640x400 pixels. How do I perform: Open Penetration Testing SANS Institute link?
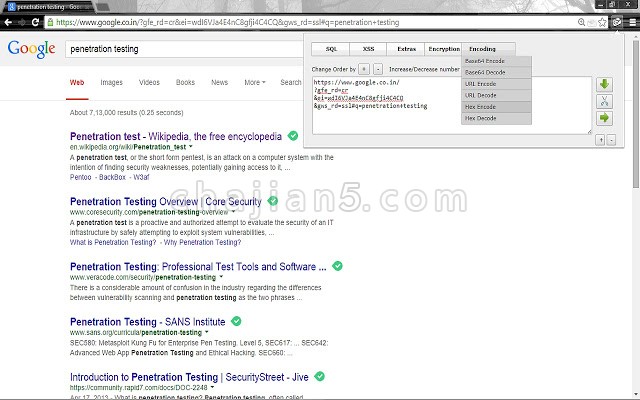pyautogui.click(x=147, y=322)
